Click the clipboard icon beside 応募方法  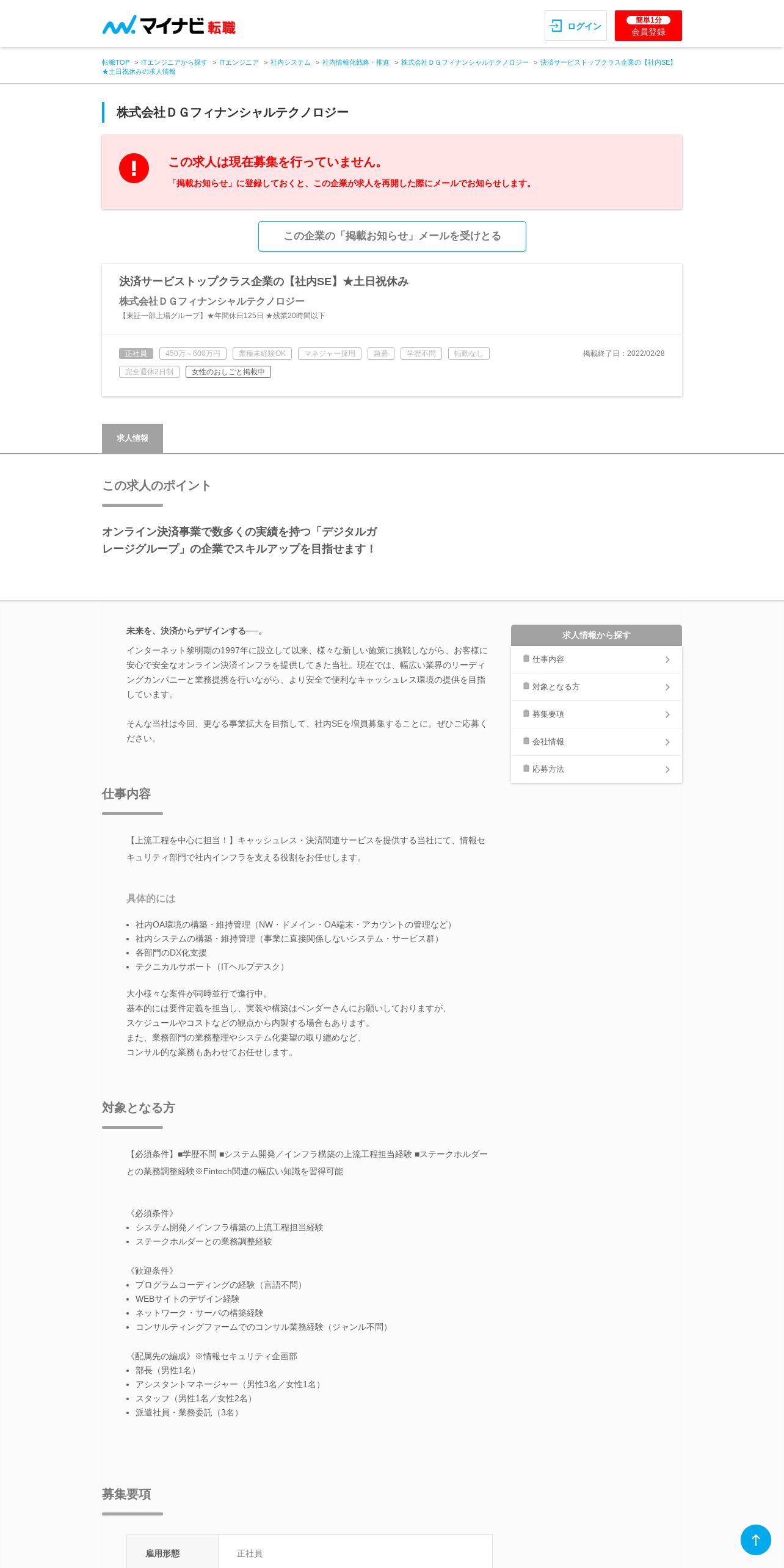click(x=526, y=768)
